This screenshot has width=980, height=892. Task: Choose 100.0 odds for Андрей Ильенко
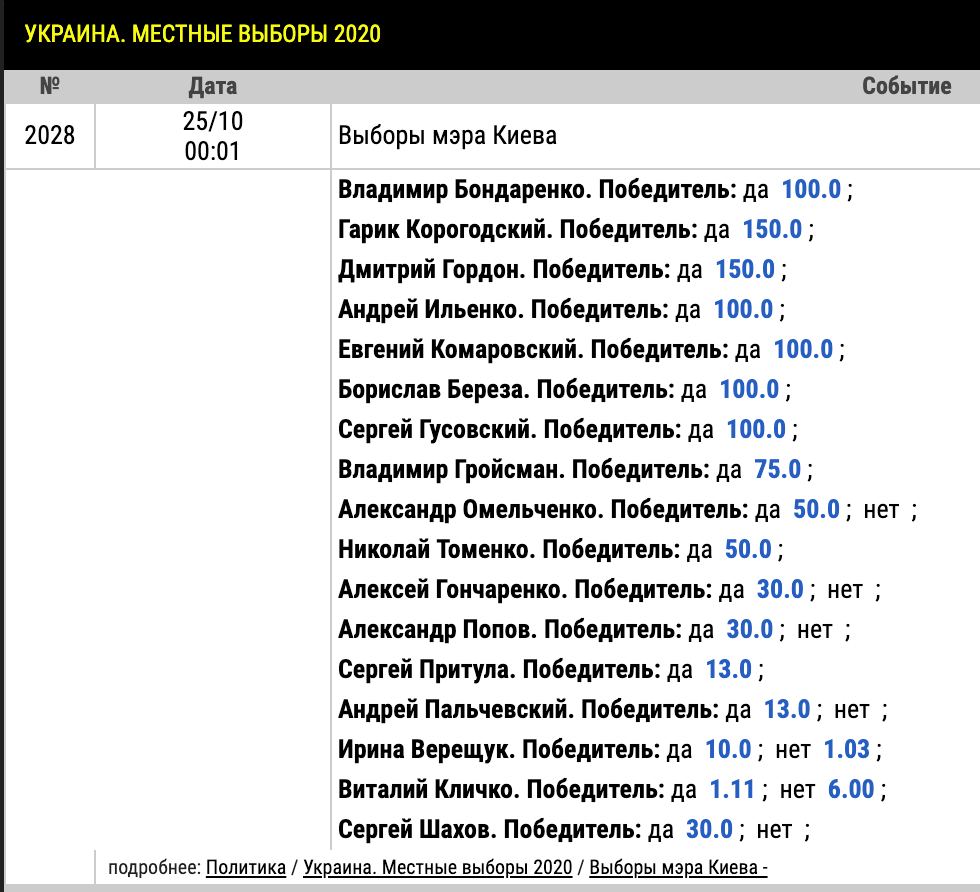point(743,309)
